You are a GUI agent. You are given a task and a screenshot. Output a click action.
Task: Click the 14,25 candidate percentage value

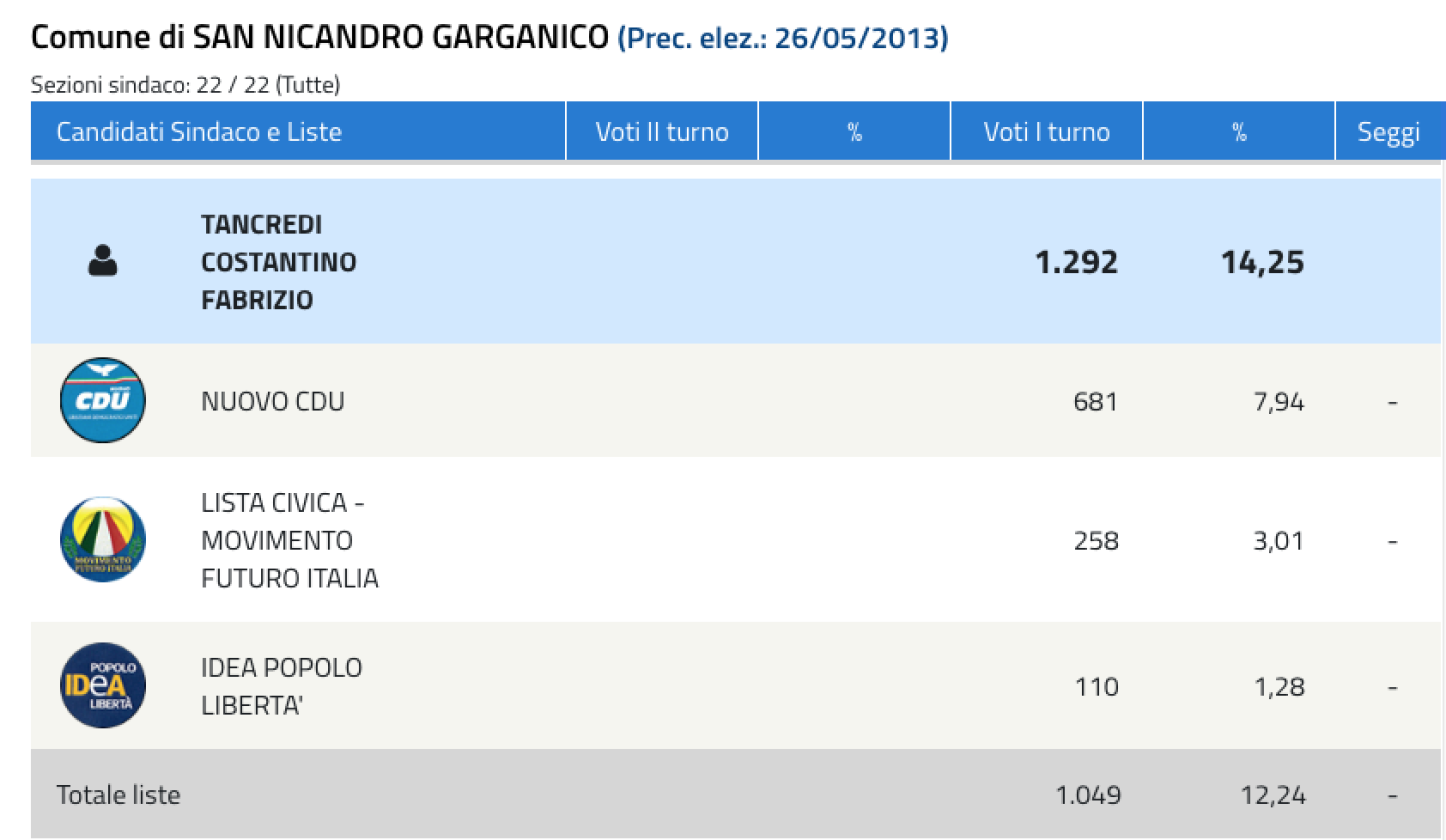point(1262,263)
